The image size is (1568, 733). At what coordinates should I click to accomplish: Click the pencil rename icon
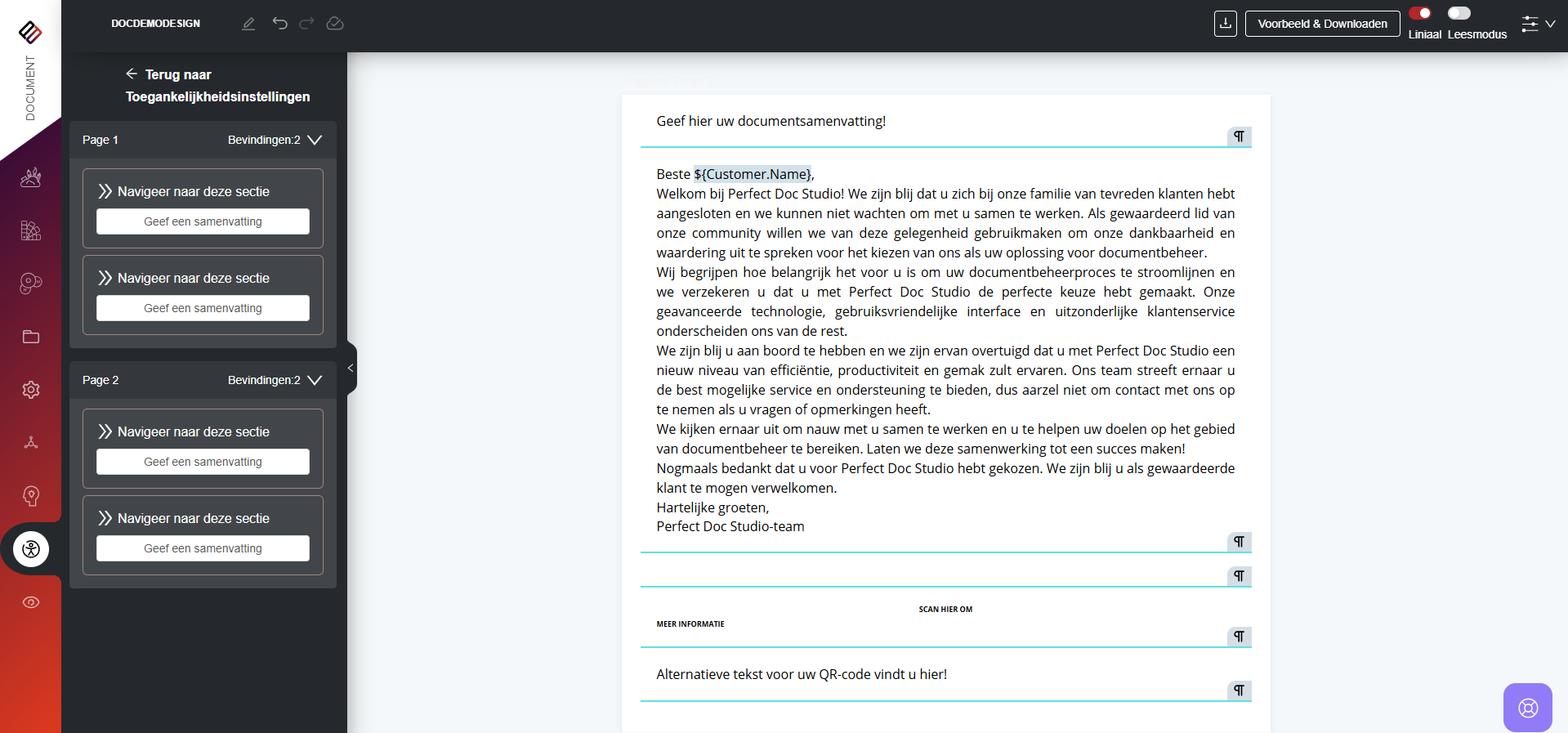pyautogui.click(x=248, y=24)
